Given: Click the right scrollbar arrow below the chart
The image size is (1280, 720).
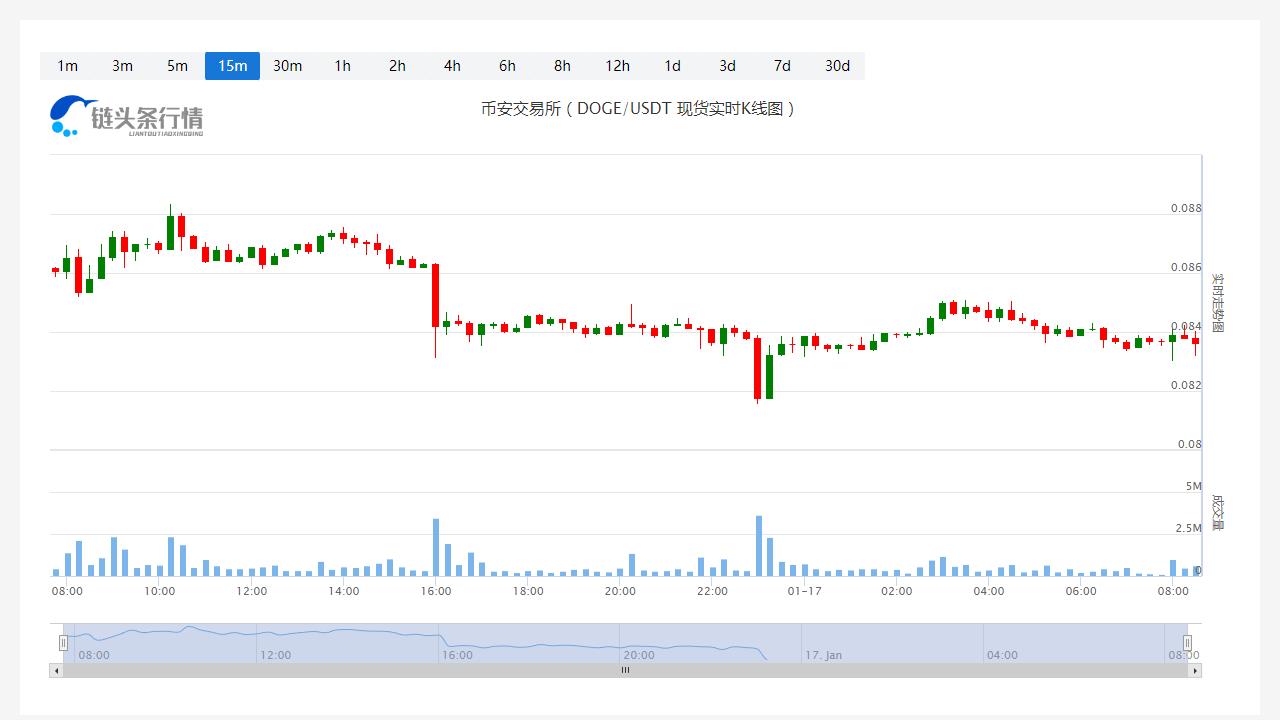Looking at the screenshot, I should click(x=1194, y=671).
